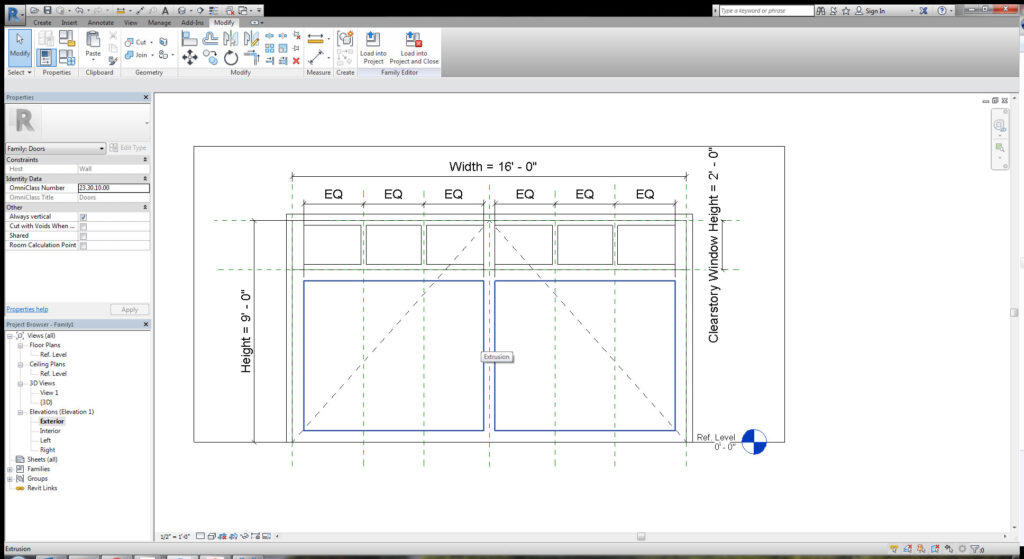The width and height of the screenshot is (1024, 559).
Task: Toggle the Always vertical checkbox
Action: [x=83, y=217]
